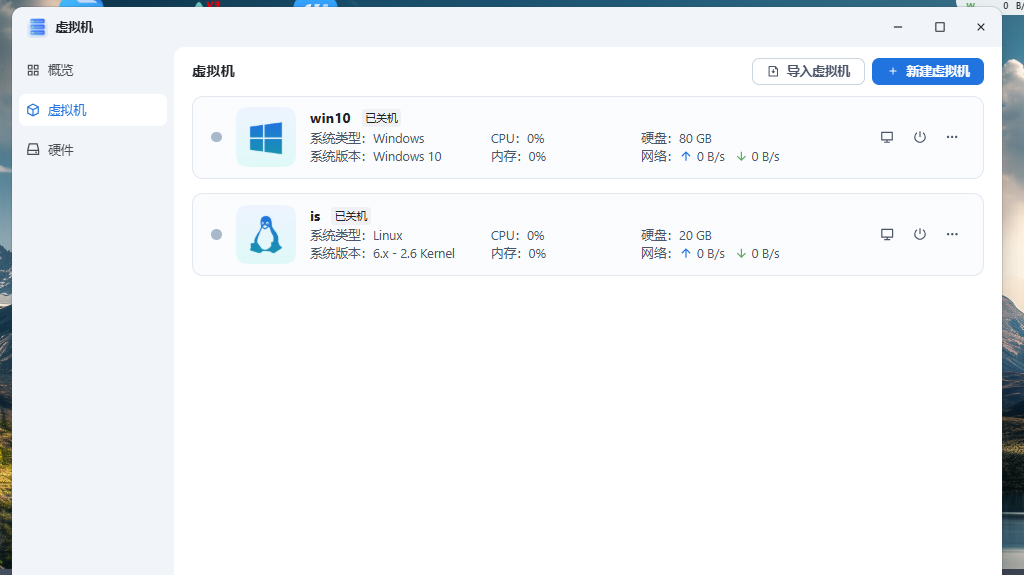The image size is (1024, 575).
Task: Power on the win10 virtual machine
Action: [x=920, y=137]
